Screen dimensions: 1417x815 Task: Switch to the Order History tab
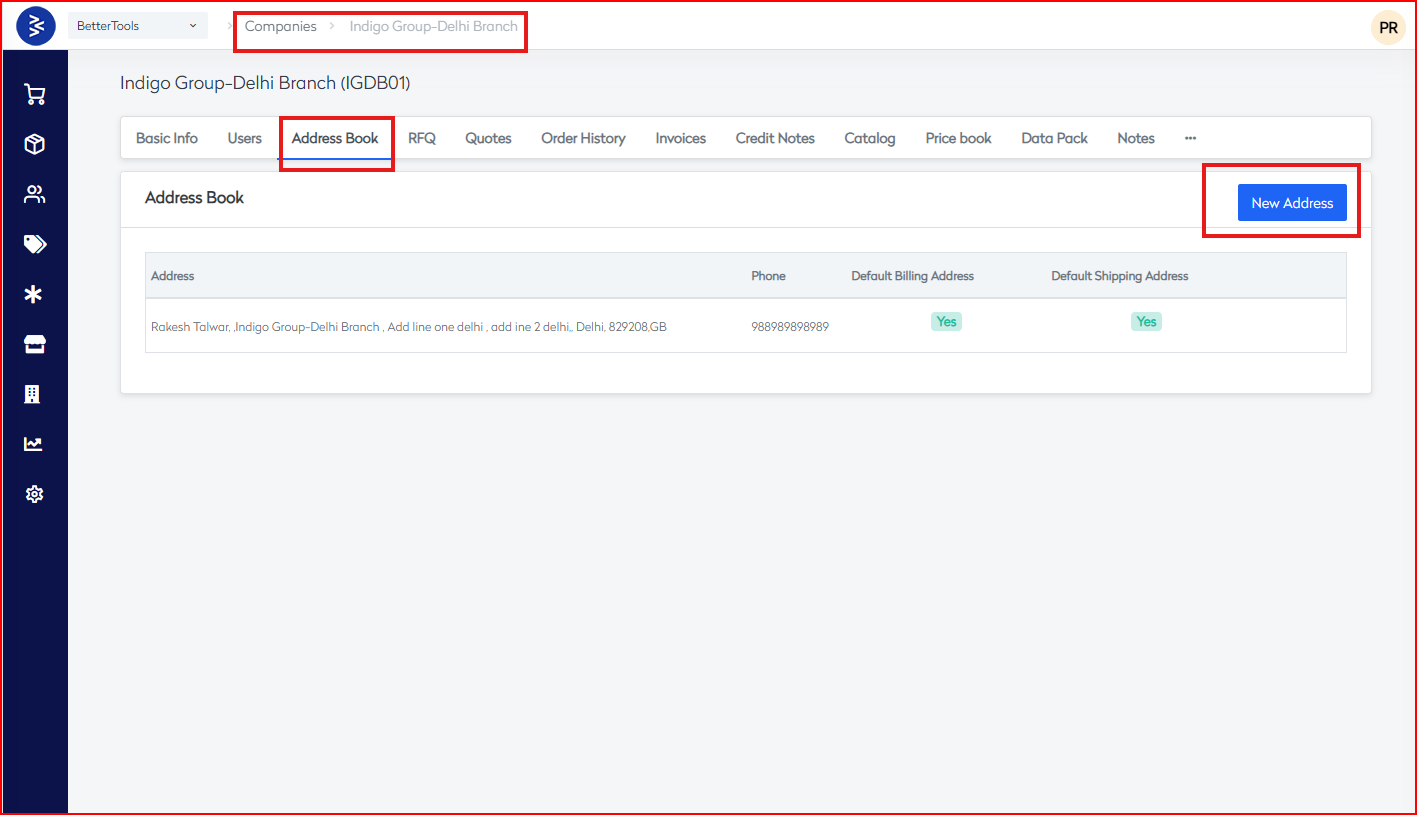point(583,138)
